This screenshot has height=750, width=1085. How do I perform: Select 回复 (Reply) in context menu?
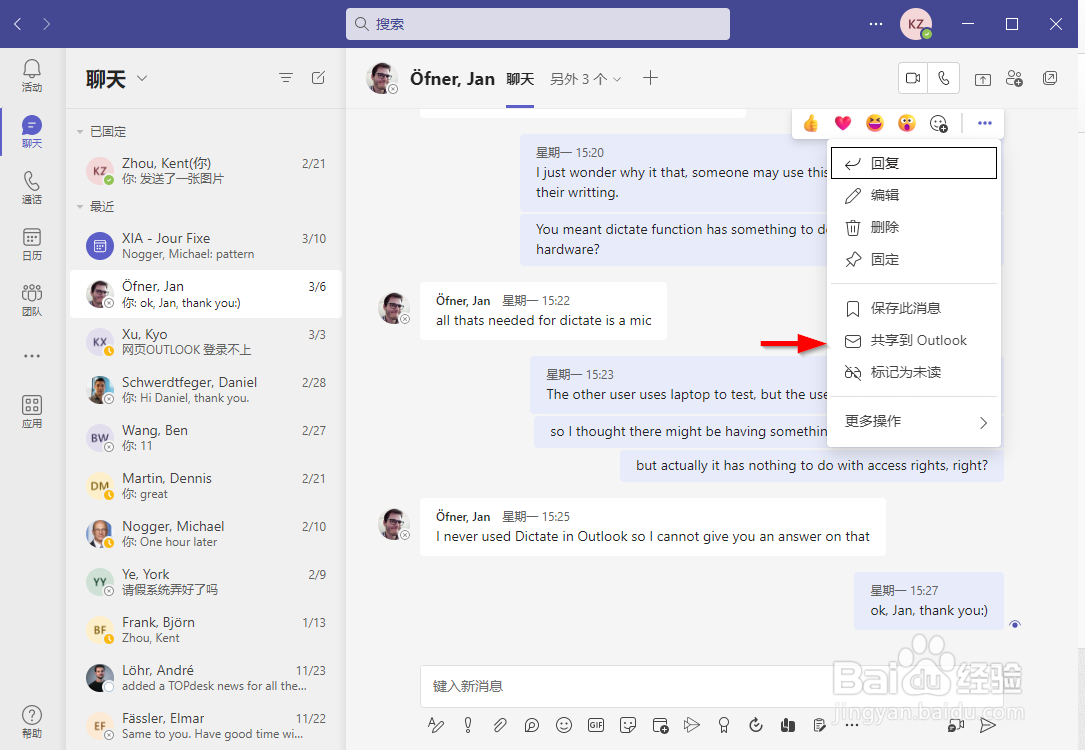pyautogui.click(x=914, y=163)
